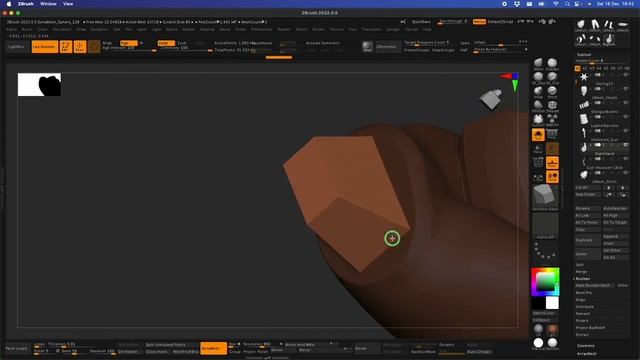Expand the ArrayMesh palette section
The image size is (640, 360).
(587, 353)
